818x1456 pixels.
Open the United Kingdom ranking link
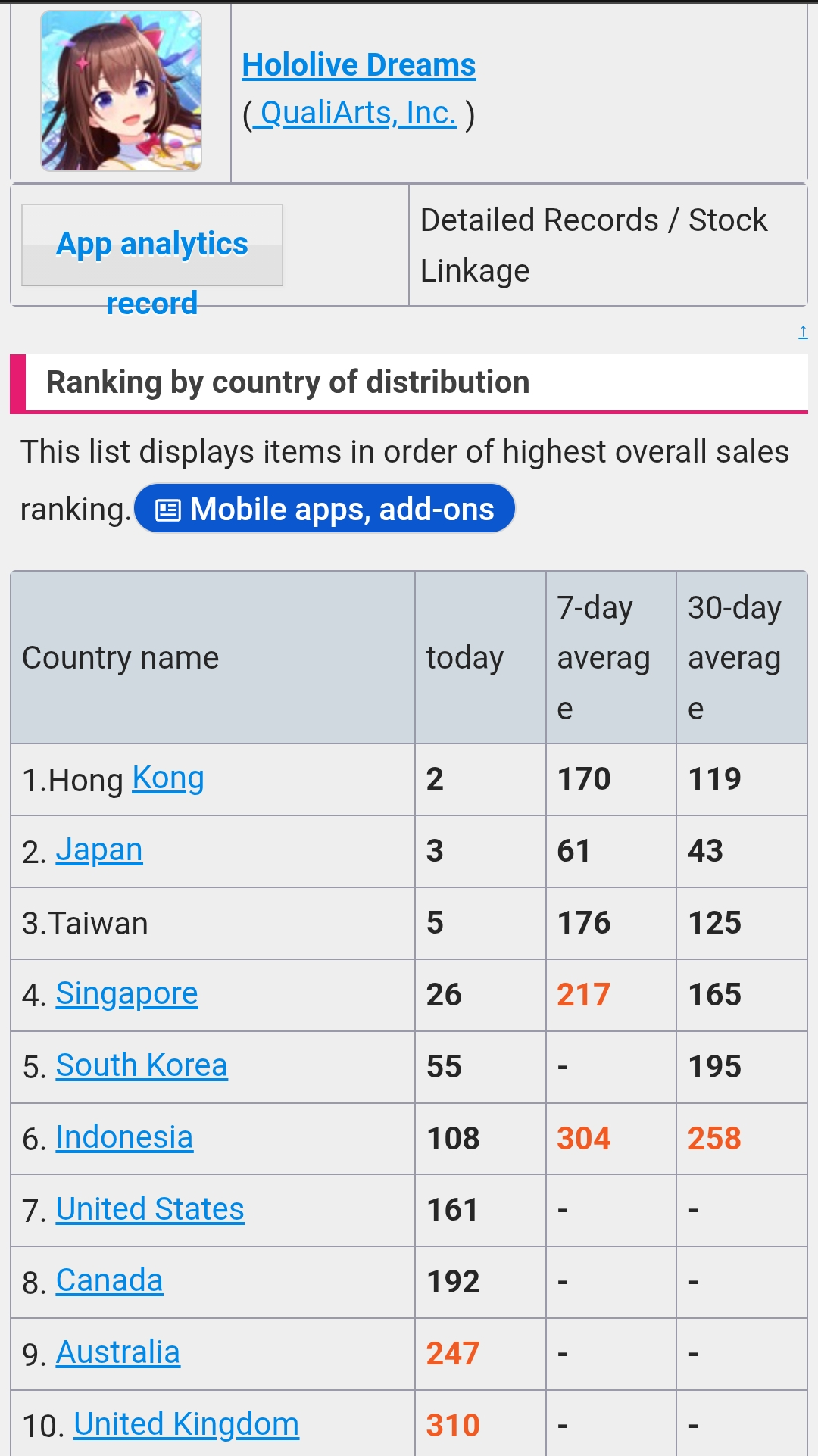[186, 1425]
